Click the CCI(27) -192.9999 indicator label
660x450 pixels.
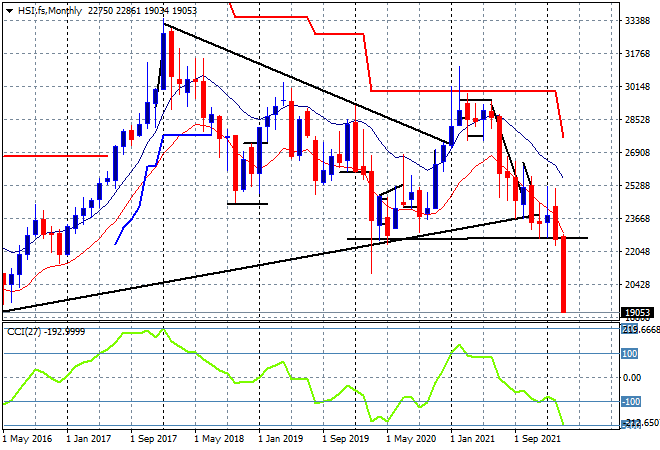(x=46, y=332)
